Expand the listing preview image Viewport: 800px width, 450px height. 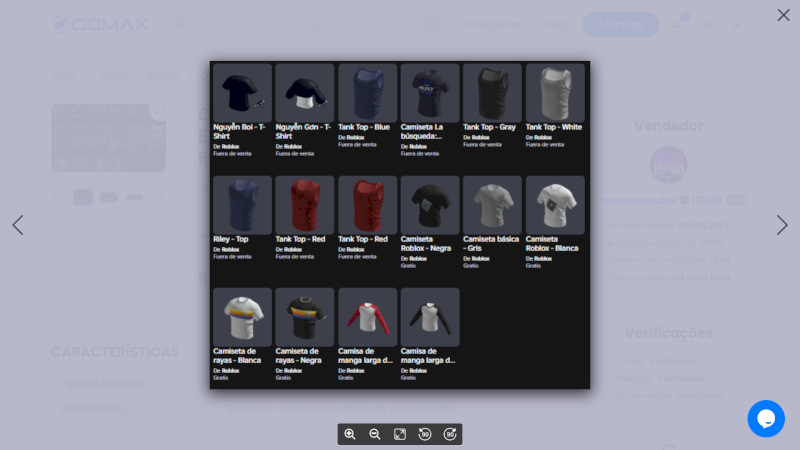coord(159,110)
